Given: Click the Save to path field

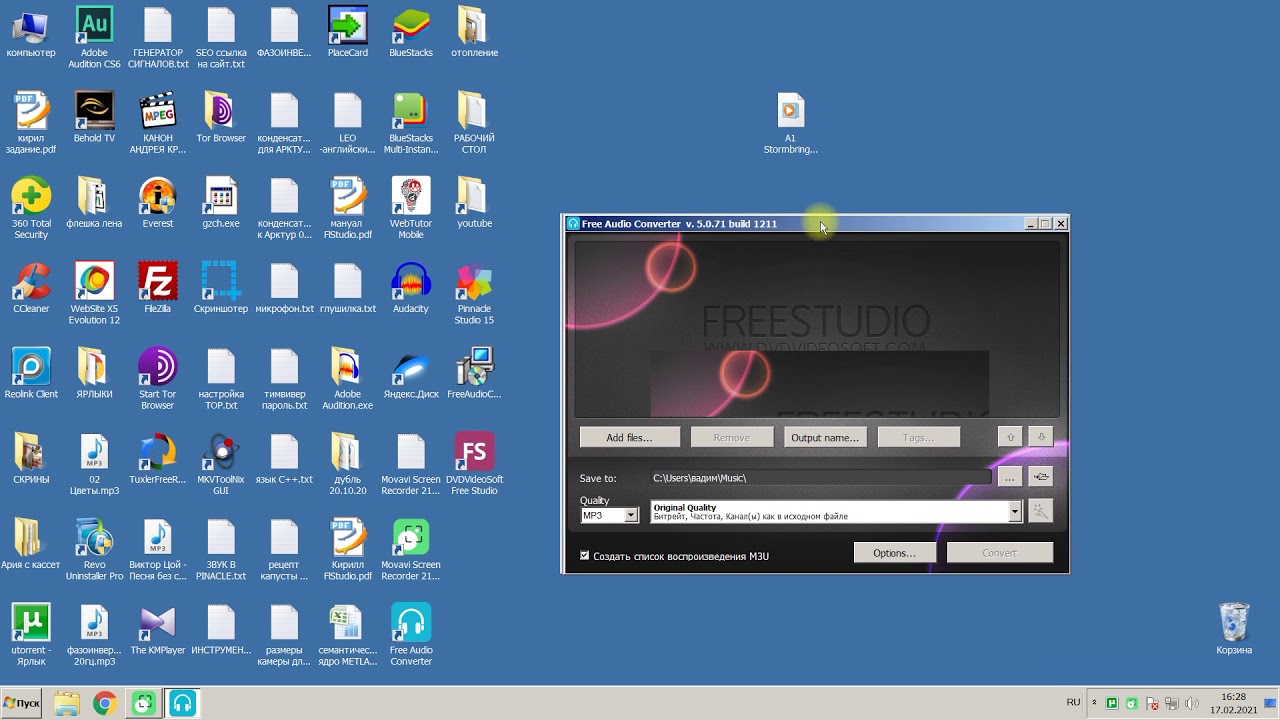Looking at the screenshot, I should 820,478.
